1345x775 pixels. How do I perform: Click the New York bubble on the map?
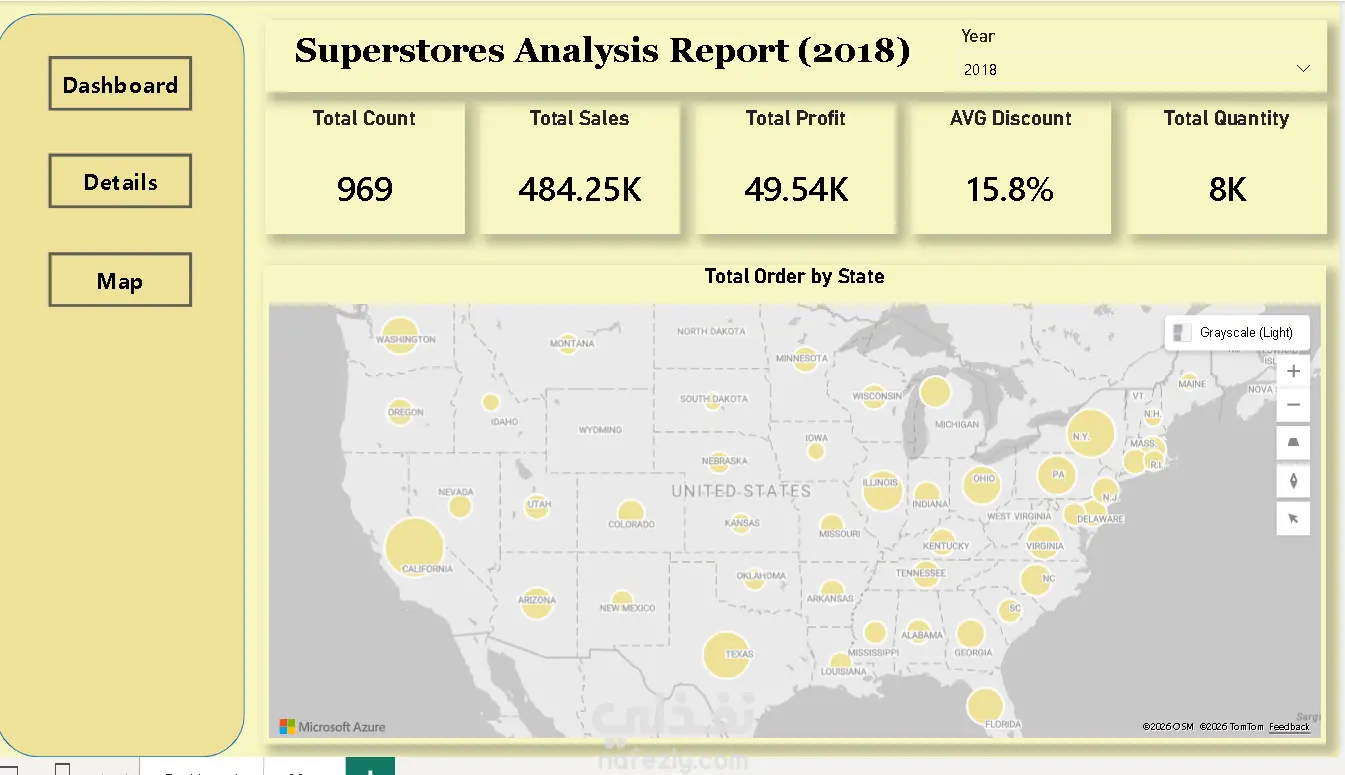[x=1091, y=434]
